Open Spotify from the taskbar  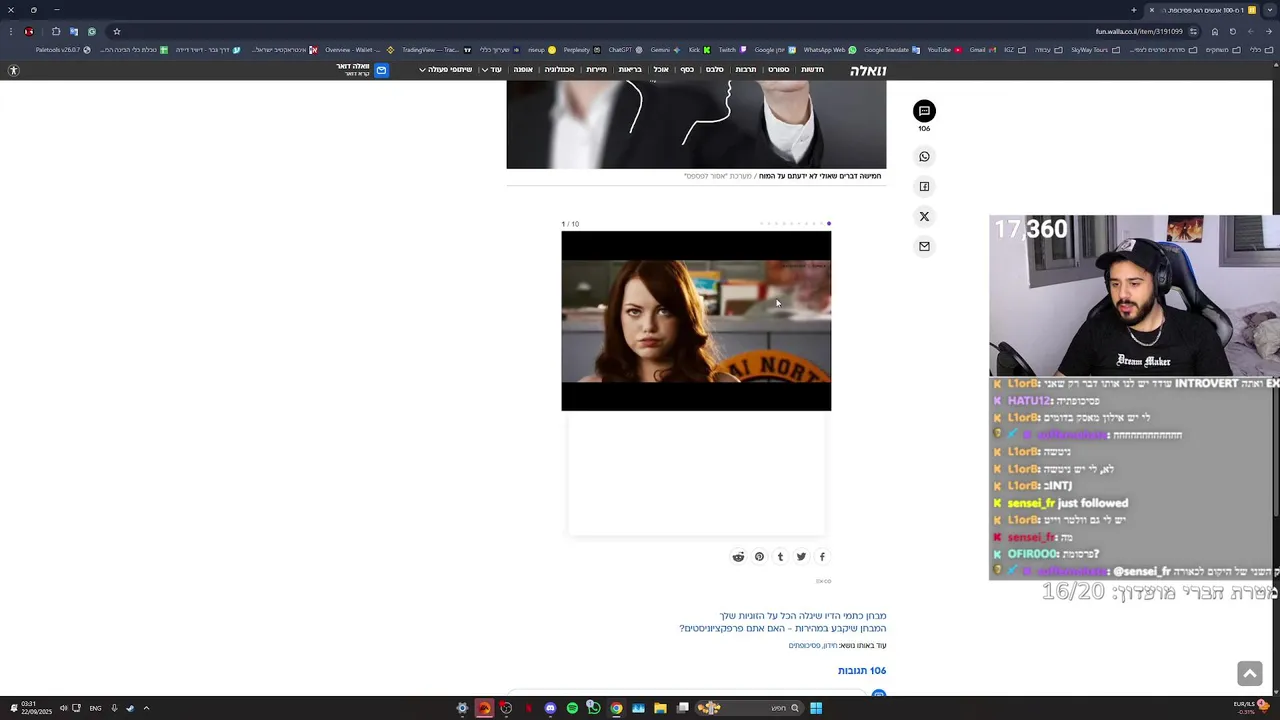pyautogui.click(x=572, y=708)
